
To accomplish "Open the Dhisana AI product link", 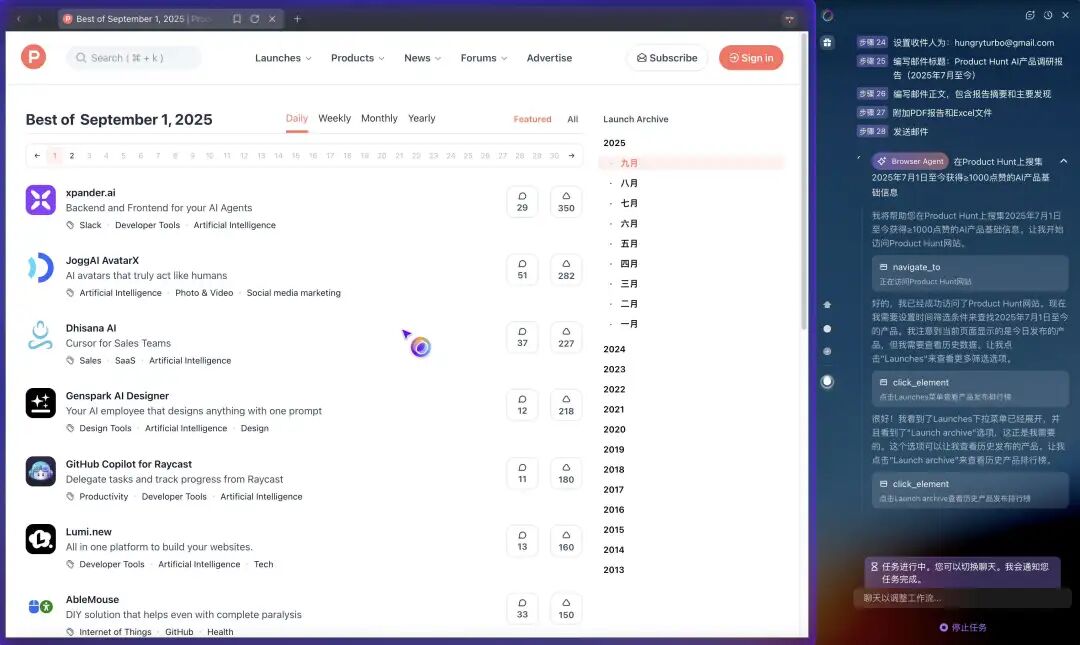I will pos(91,328).
